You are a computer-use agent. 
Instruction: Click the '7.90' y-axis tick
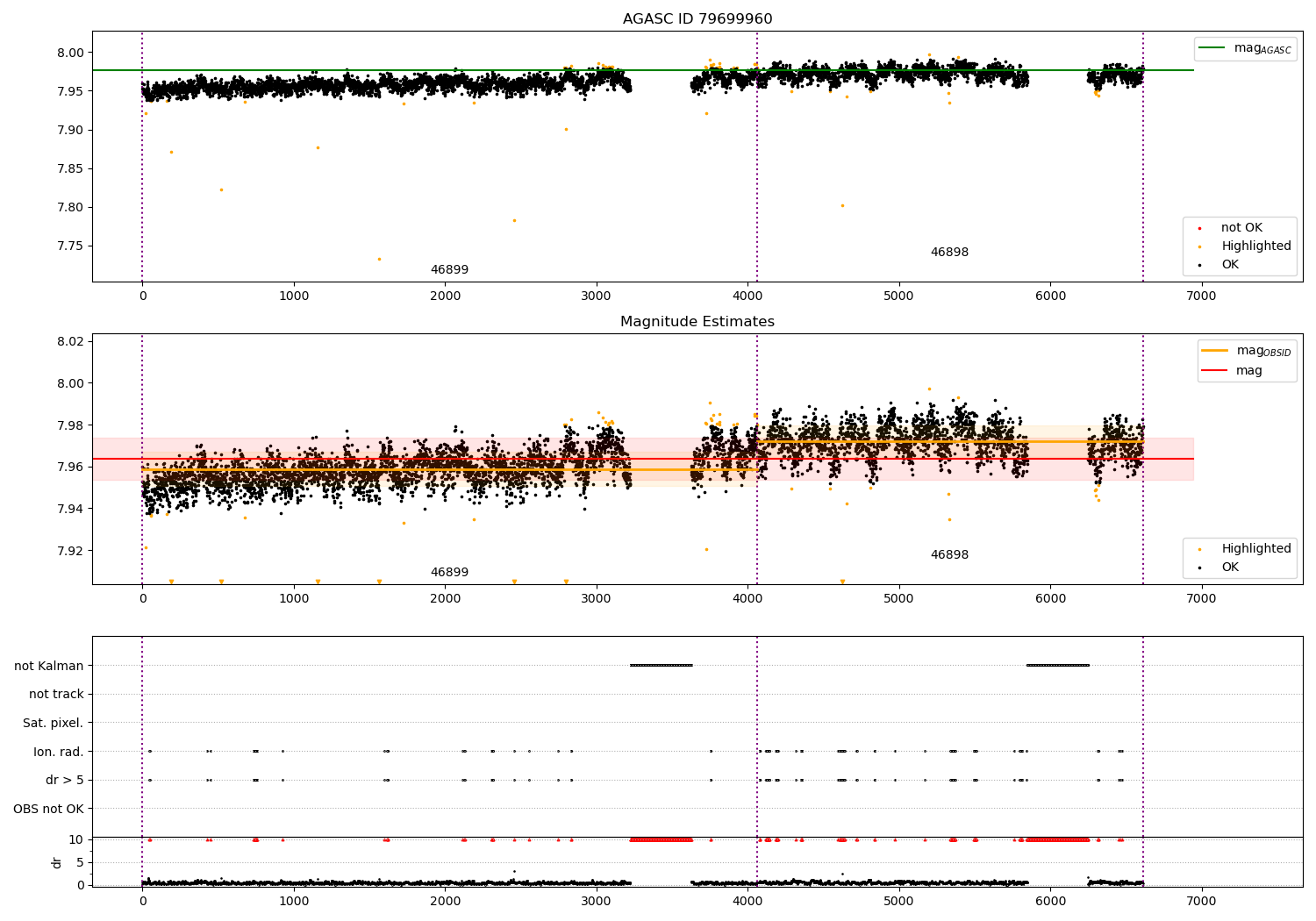click(x=70, y=131)
